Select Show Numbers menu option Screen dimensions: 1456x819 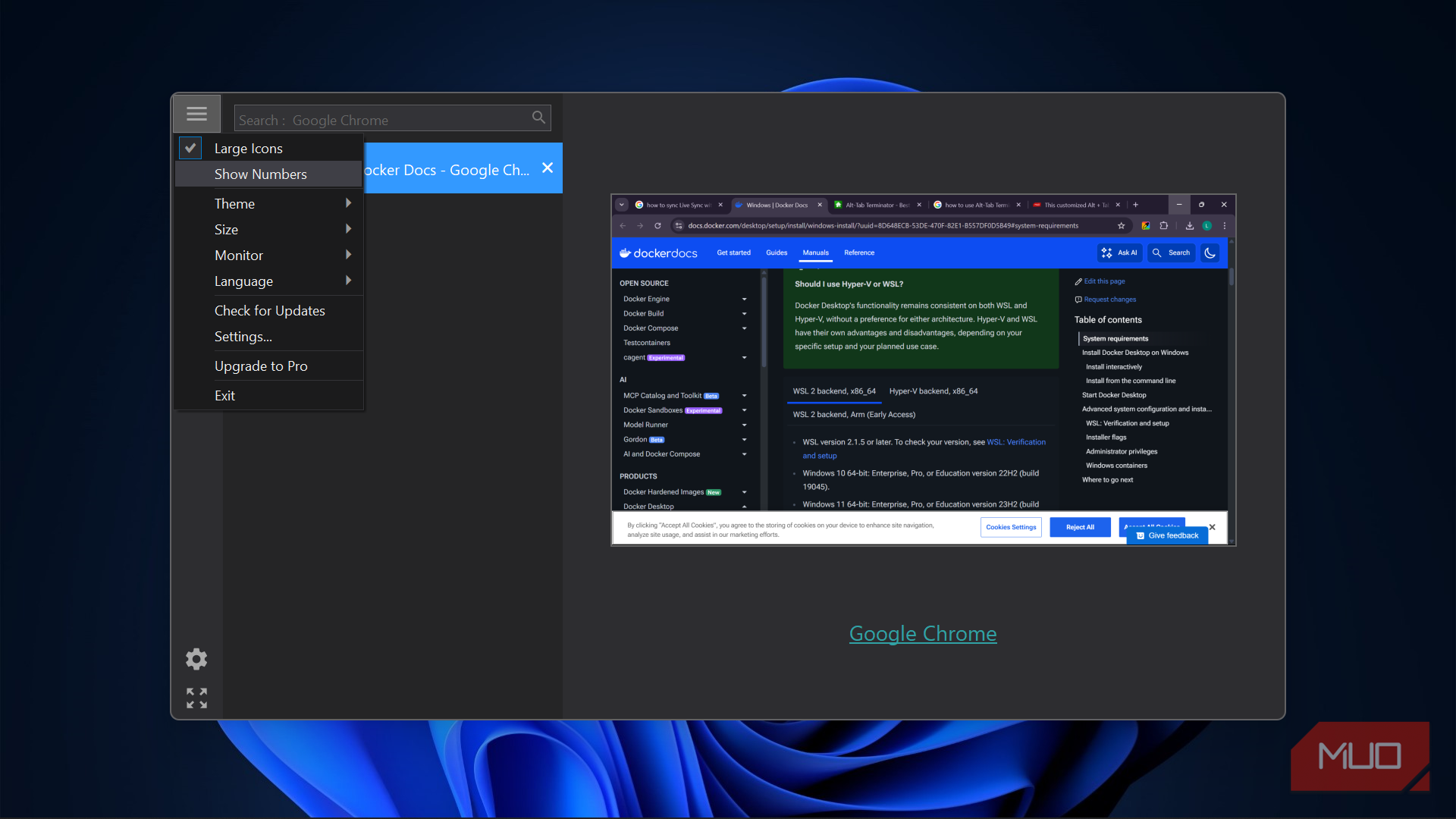click(x=268, y=174)
